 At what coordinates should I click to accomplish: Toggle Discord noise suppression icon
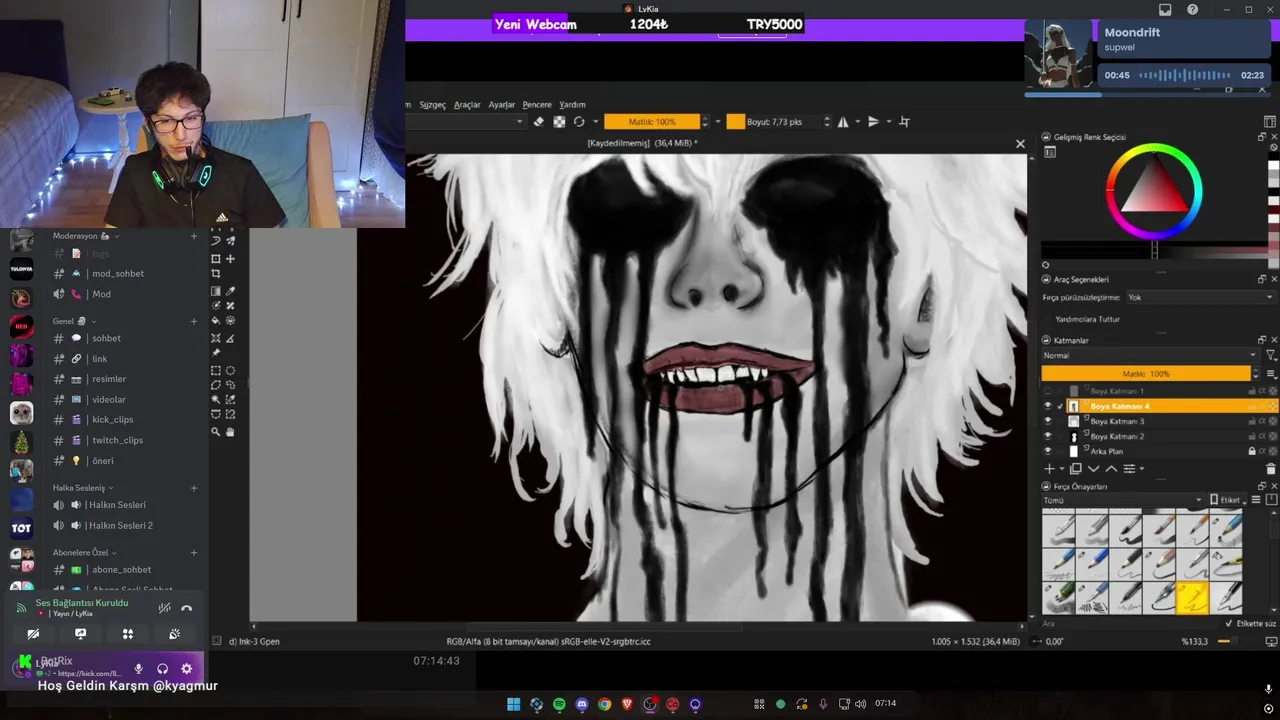(164, 608)
